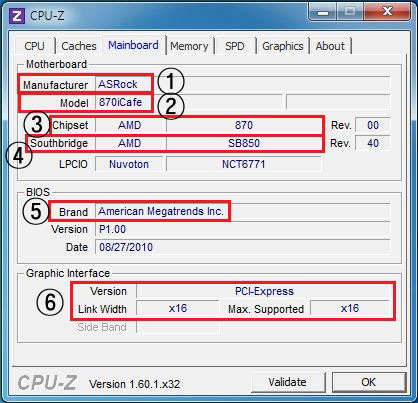Click the Nuvoton LPCIO vendor field

[x=130, y=164]
